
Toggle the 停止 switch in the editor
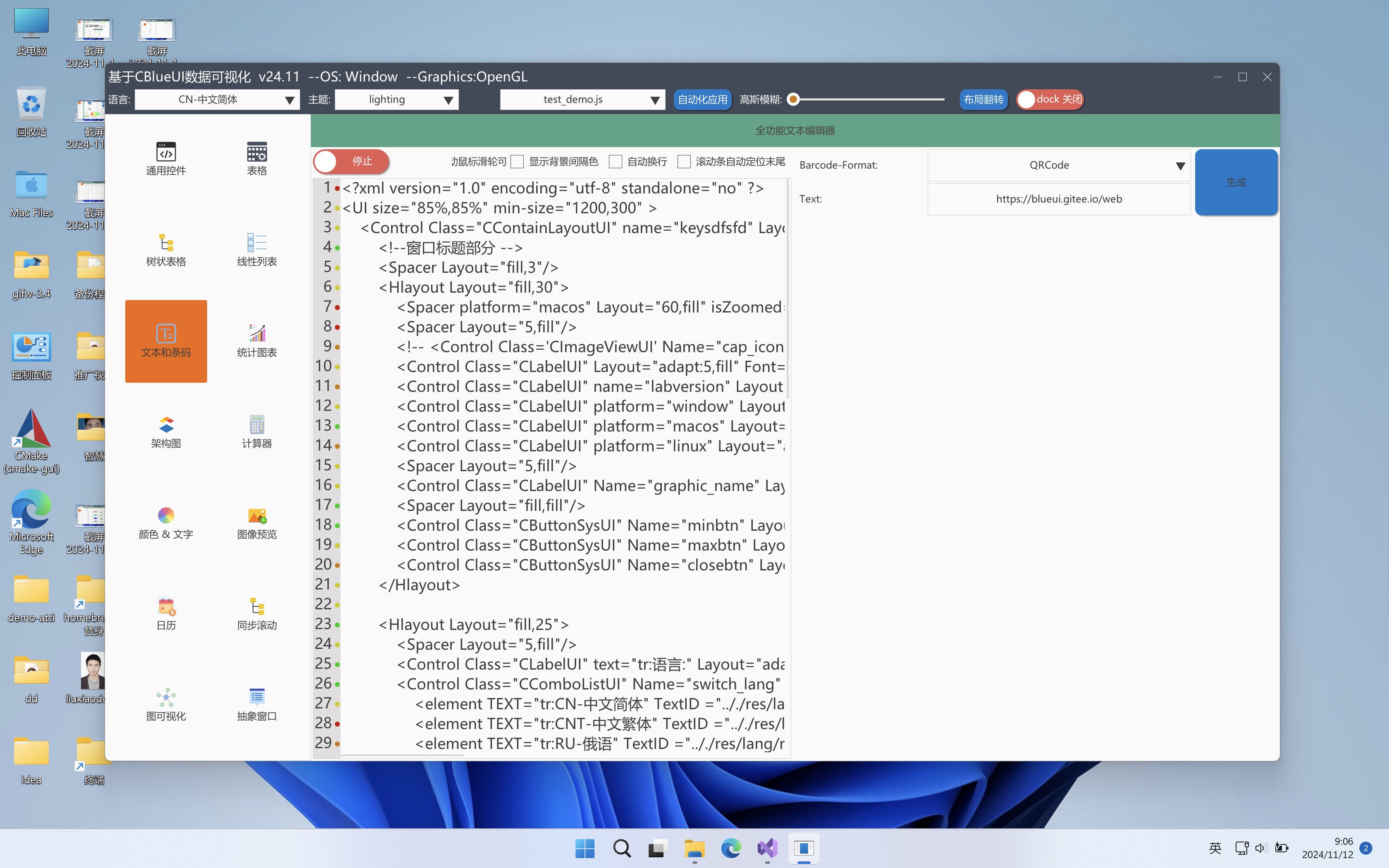click(x=351, y=161)
